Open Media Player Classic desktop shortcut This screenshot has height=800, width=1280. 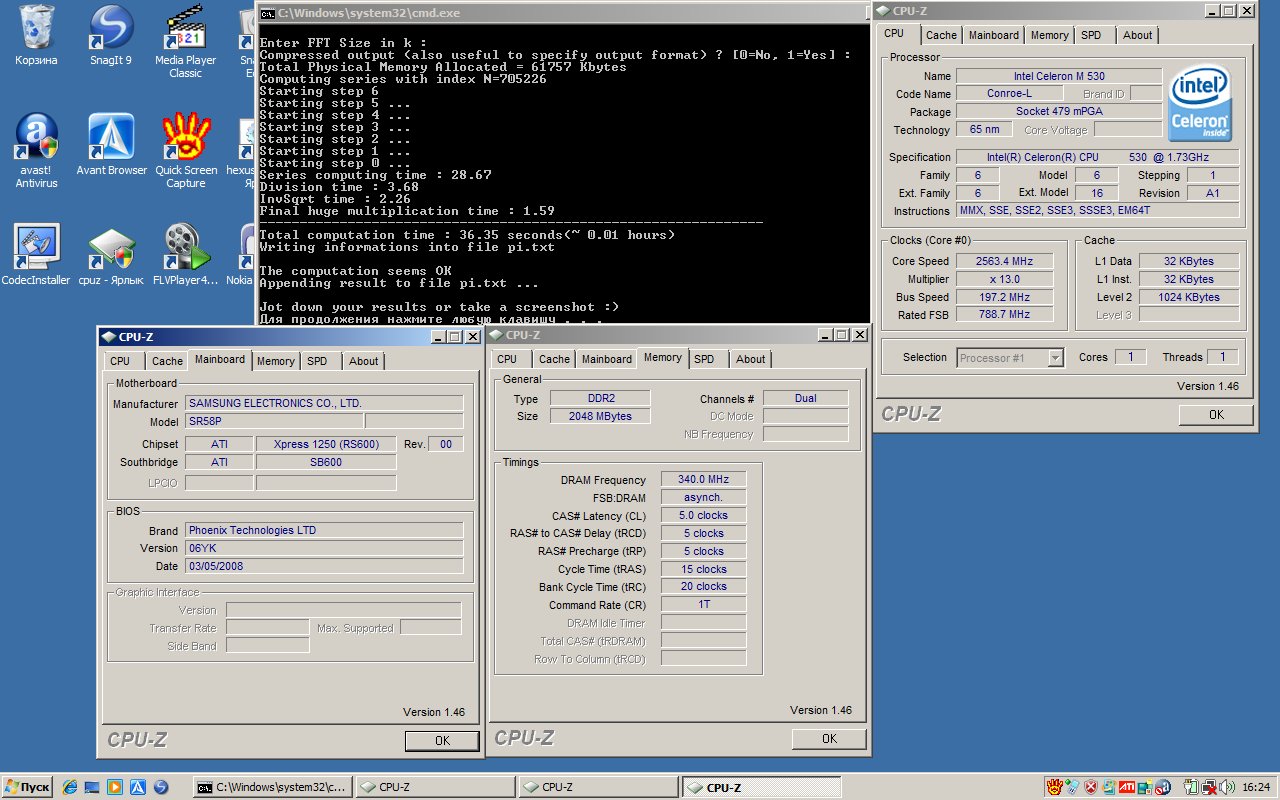coord(185,41)
